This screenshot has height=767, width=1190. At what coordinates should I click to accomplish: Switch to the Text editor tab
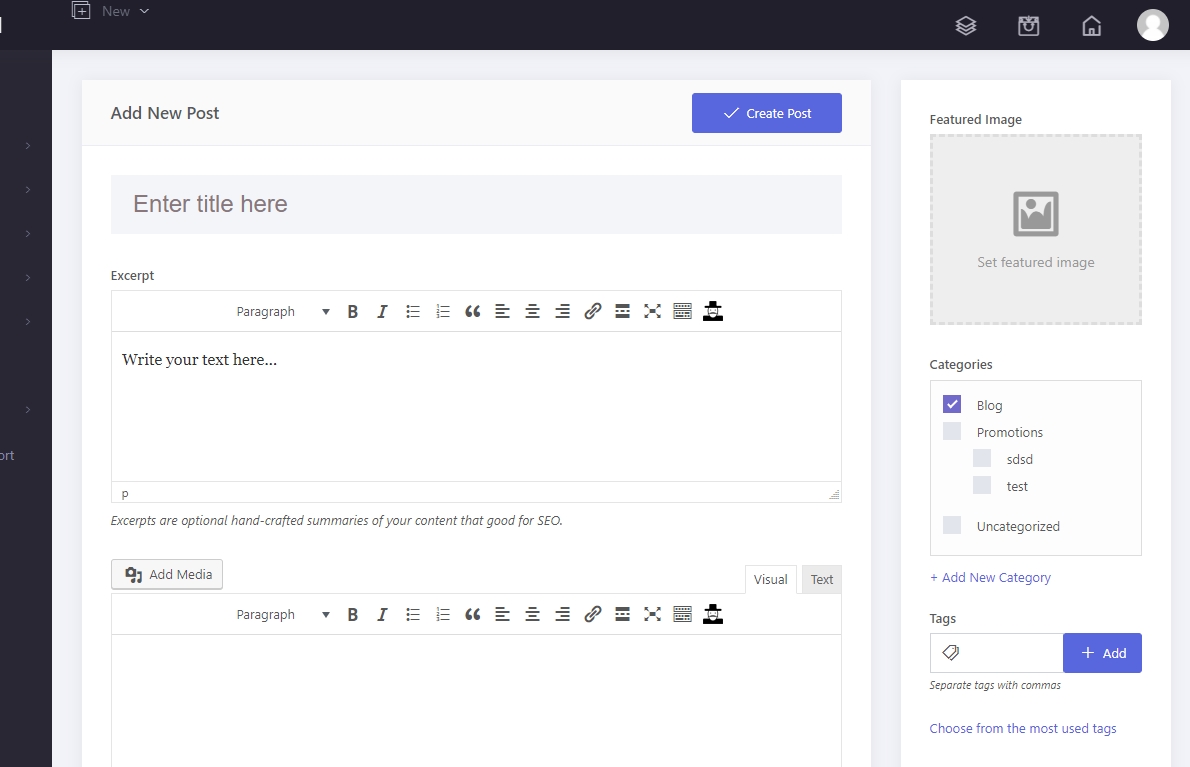[822, 580]
